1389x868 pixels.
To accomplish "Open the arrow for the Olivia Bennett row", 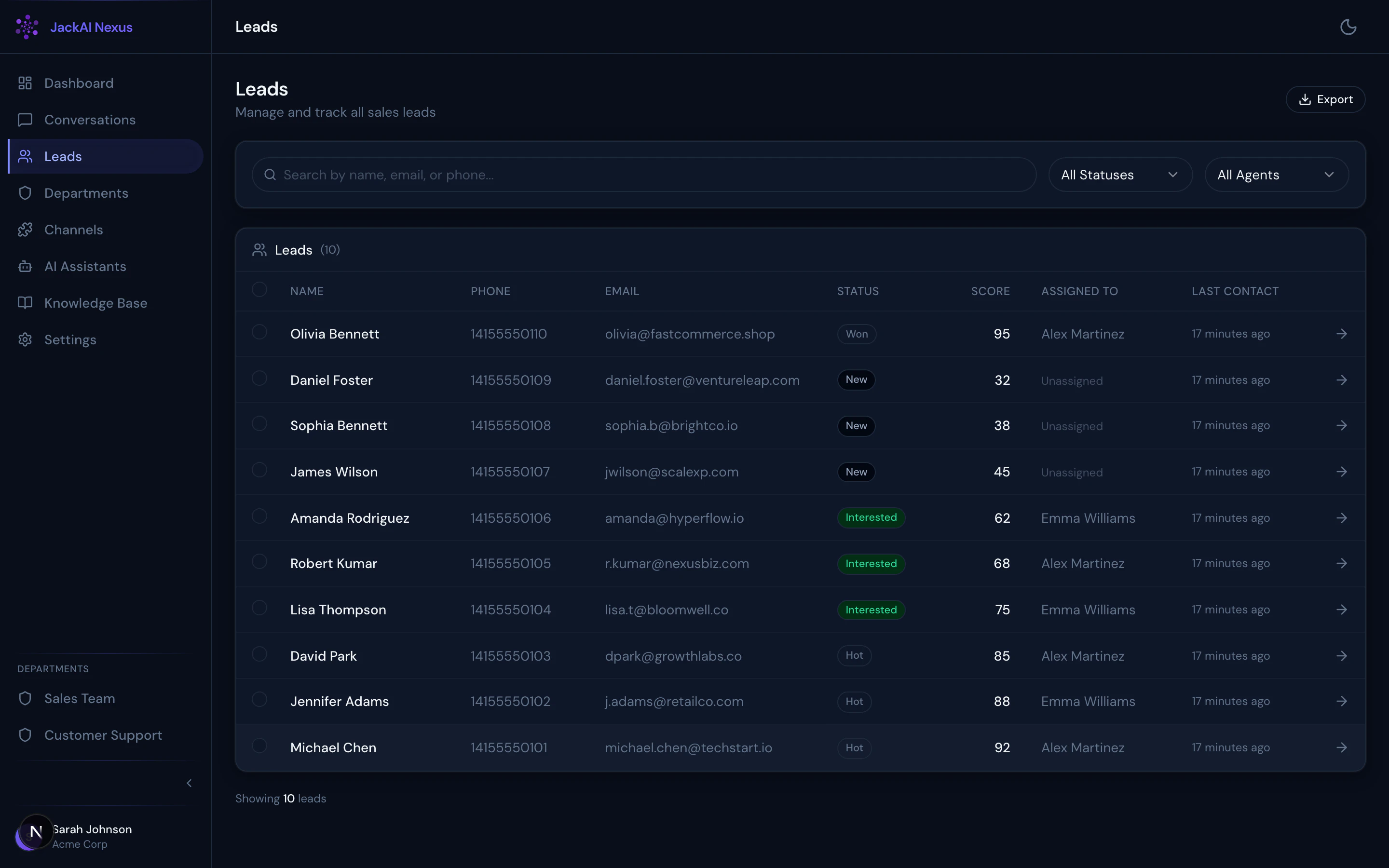I will pyautogui.click(x=1341, y=334).
